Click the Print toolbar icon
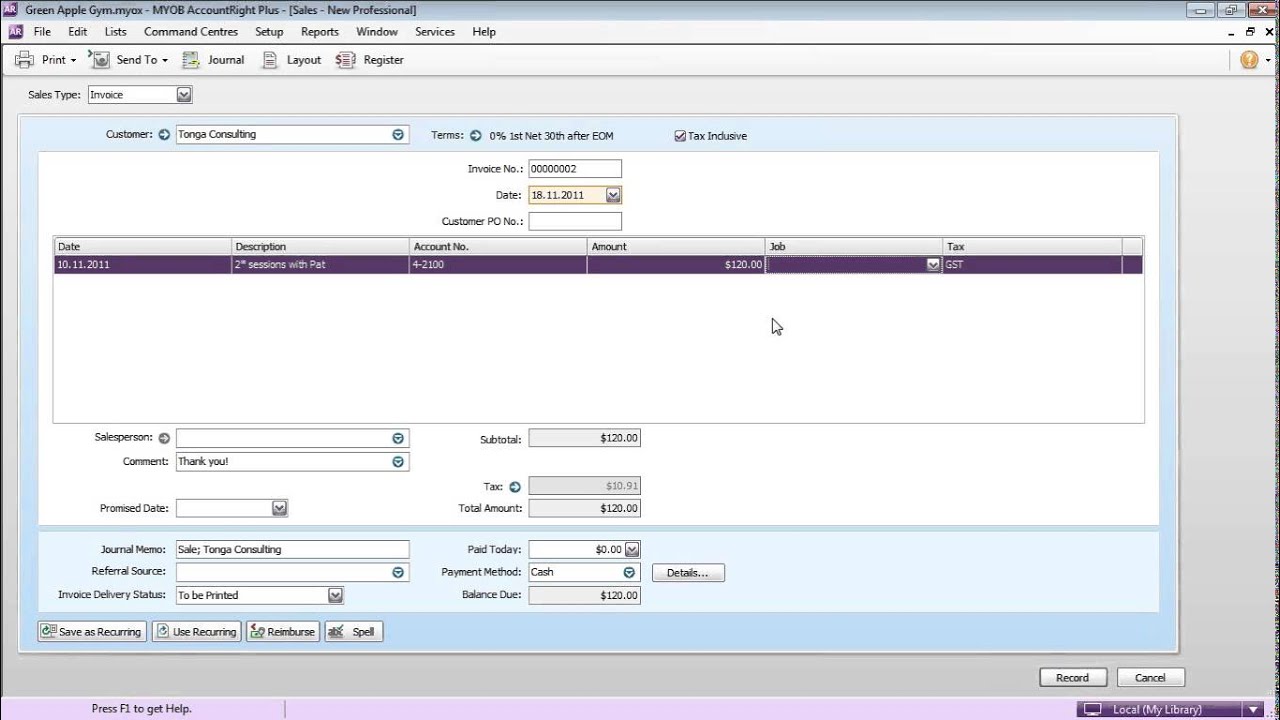The width and height of the screenshot is (1280, 720). point(25,60)
